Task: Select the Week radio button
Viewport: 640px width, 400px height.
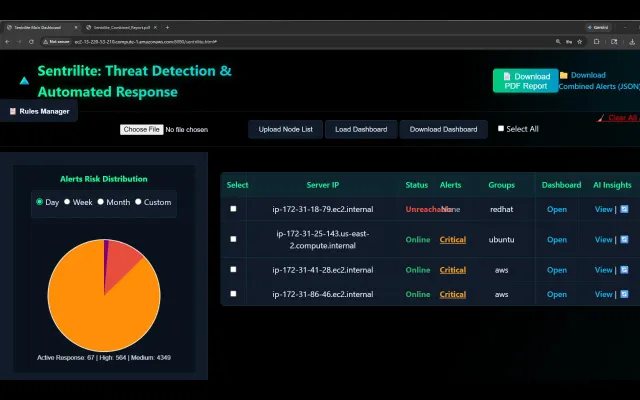Action: click(x=67, y=202)
